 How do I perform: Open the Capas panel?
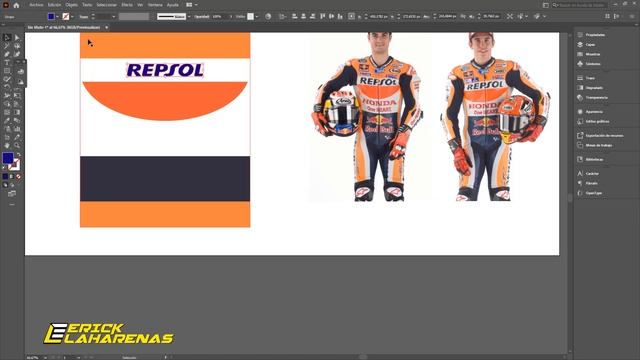(x=587, y=44)
